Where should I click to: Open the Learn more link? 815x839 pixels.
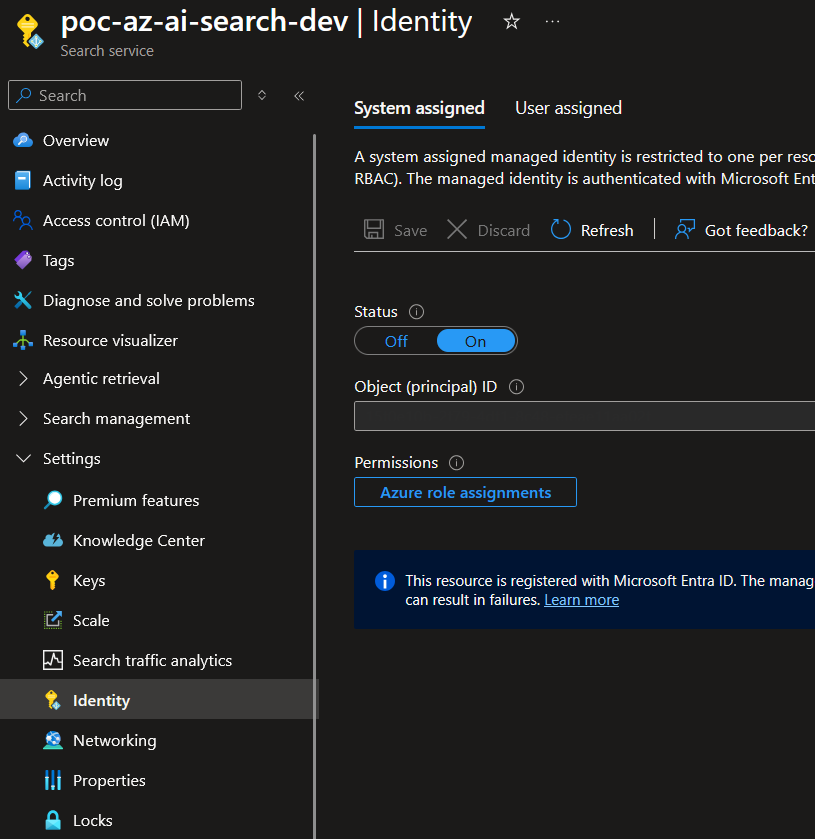point(582,600)
